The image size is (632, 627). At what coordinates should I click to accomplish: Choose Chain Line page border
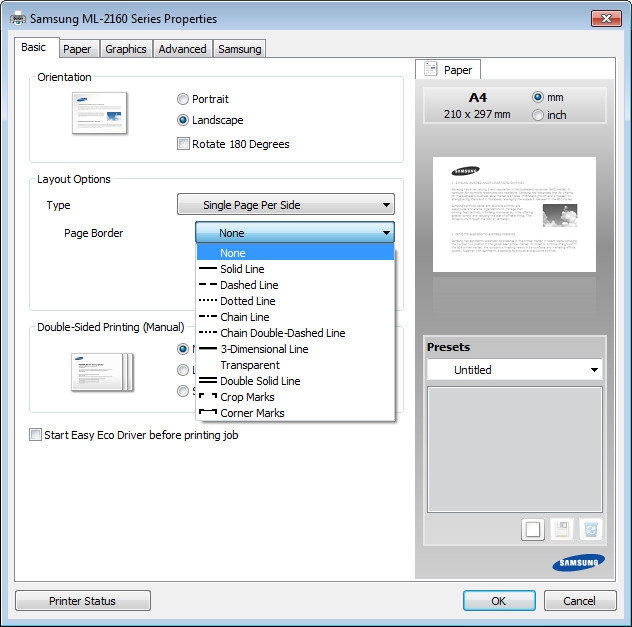(x=295, y=317)
